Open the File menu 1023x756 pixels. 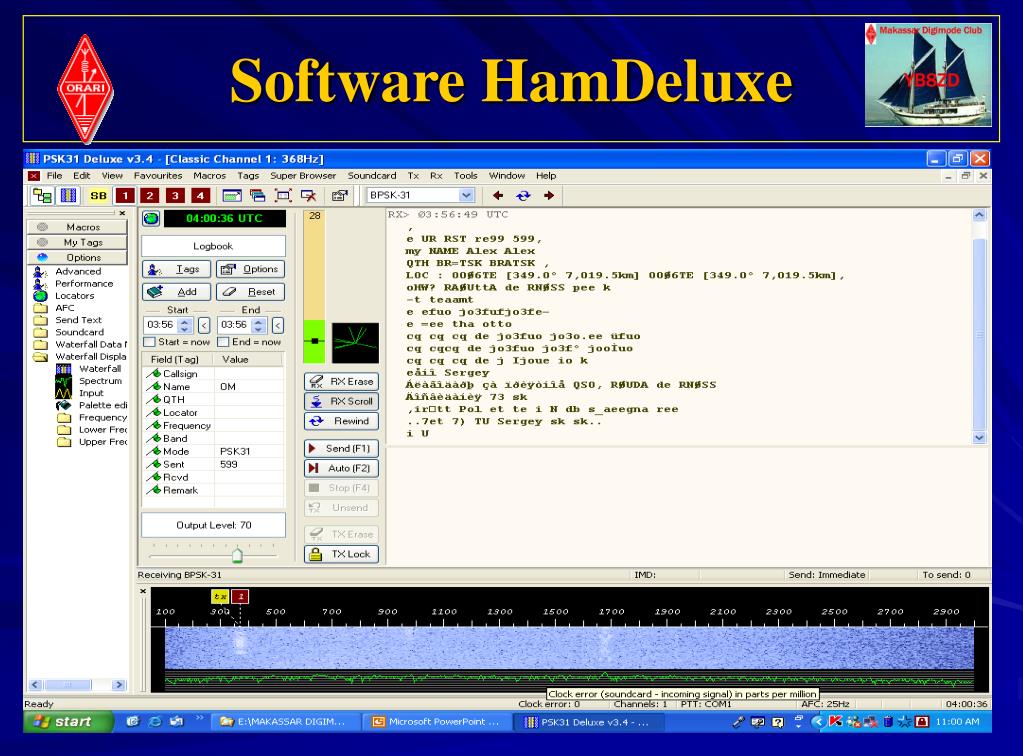54,175
